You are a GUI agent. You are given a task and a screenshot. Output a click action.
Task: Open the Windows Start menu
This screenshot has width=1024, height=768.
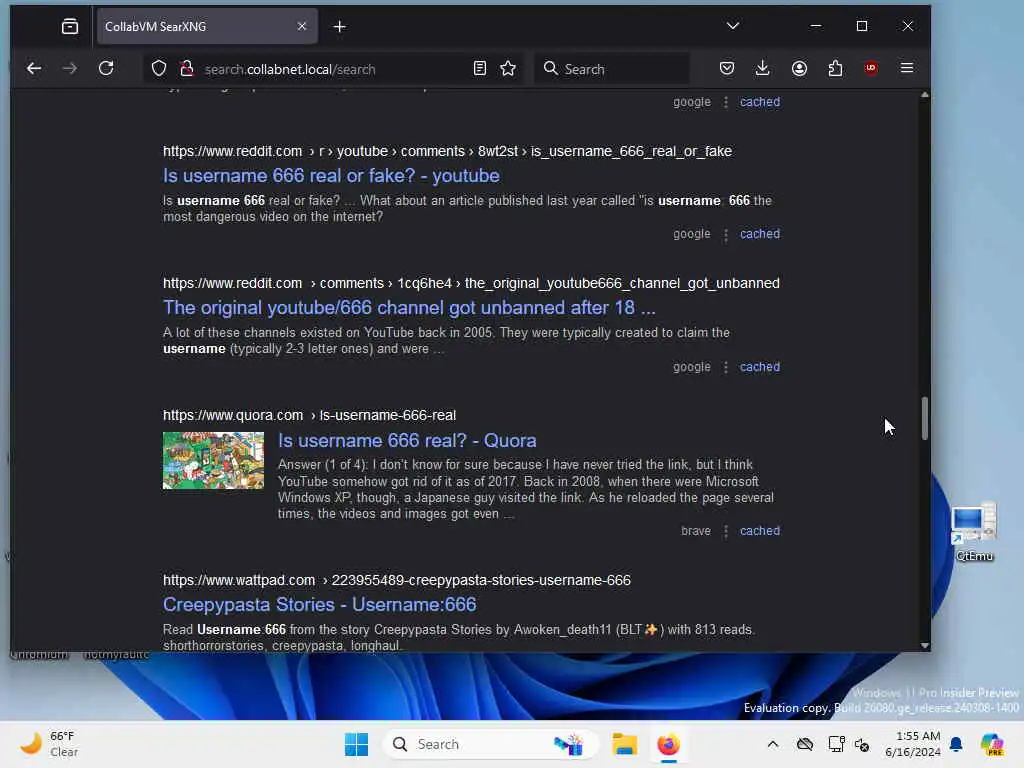click(357, 744)
